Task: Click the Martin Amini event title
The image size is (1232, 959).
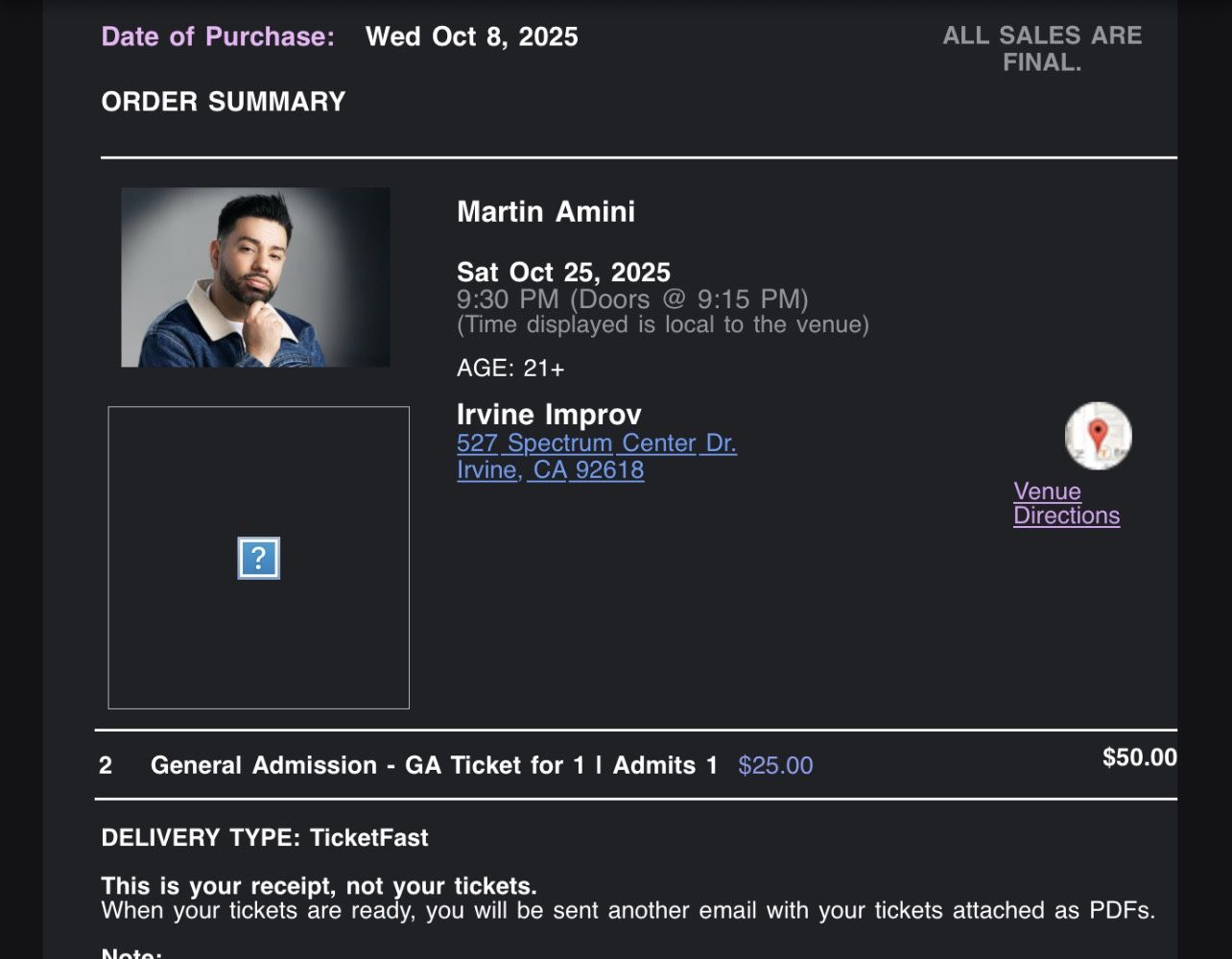Action: click(x=545, y=211)
